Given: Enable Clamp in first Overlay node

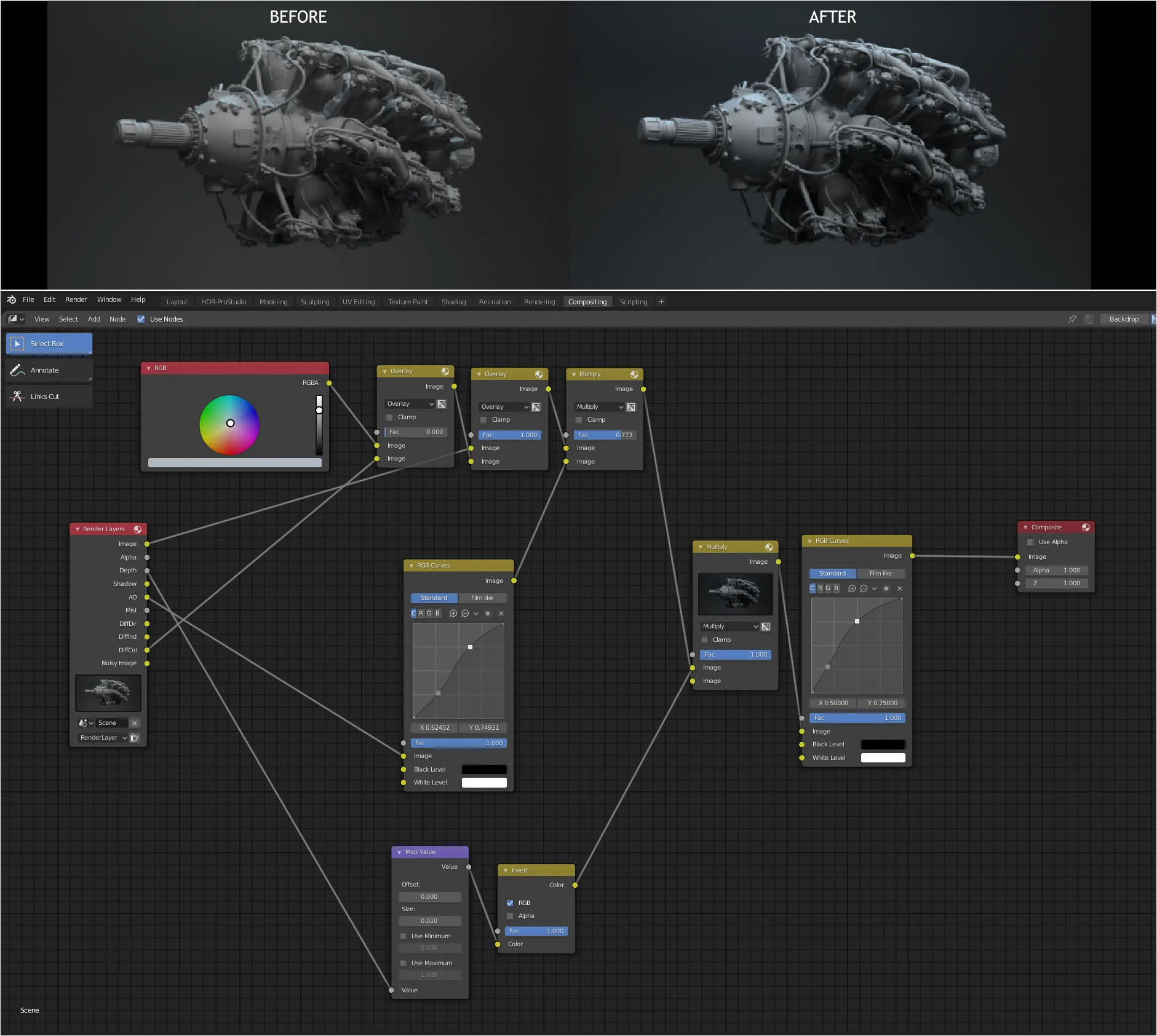Looking at the screenshot, I should pos(389,417).
